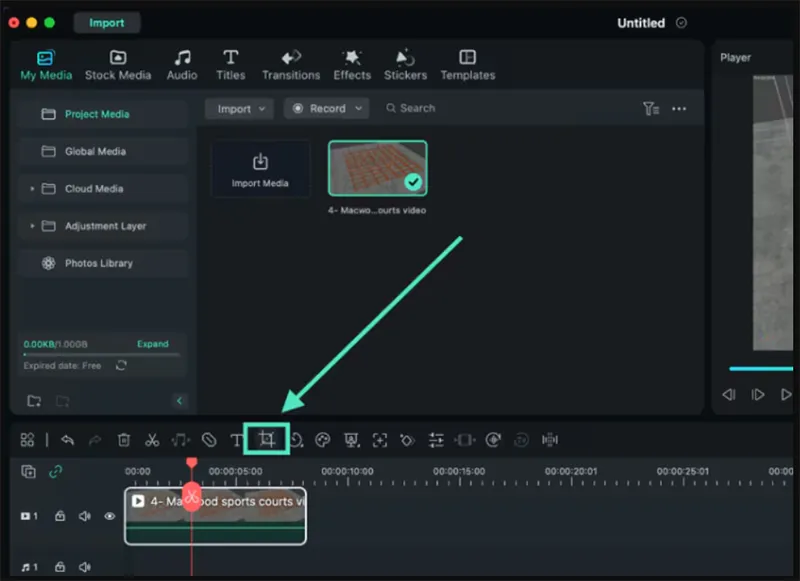The image size is (800, 581).
Task: Open the Import dropdown in the media panel
Action: pos(238,108)
